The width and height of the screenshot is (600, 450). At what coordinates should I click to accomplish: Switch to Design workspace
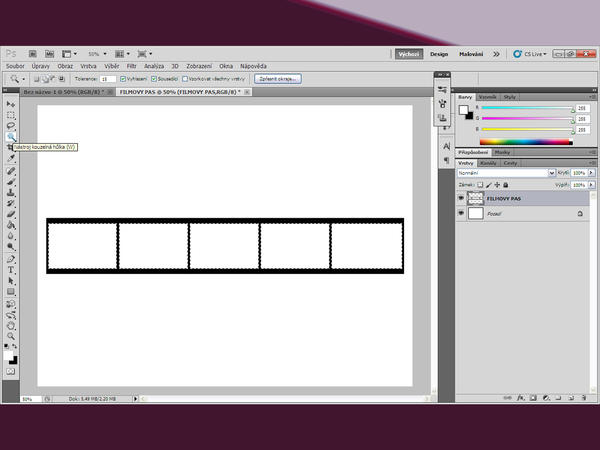pos(440,54)
